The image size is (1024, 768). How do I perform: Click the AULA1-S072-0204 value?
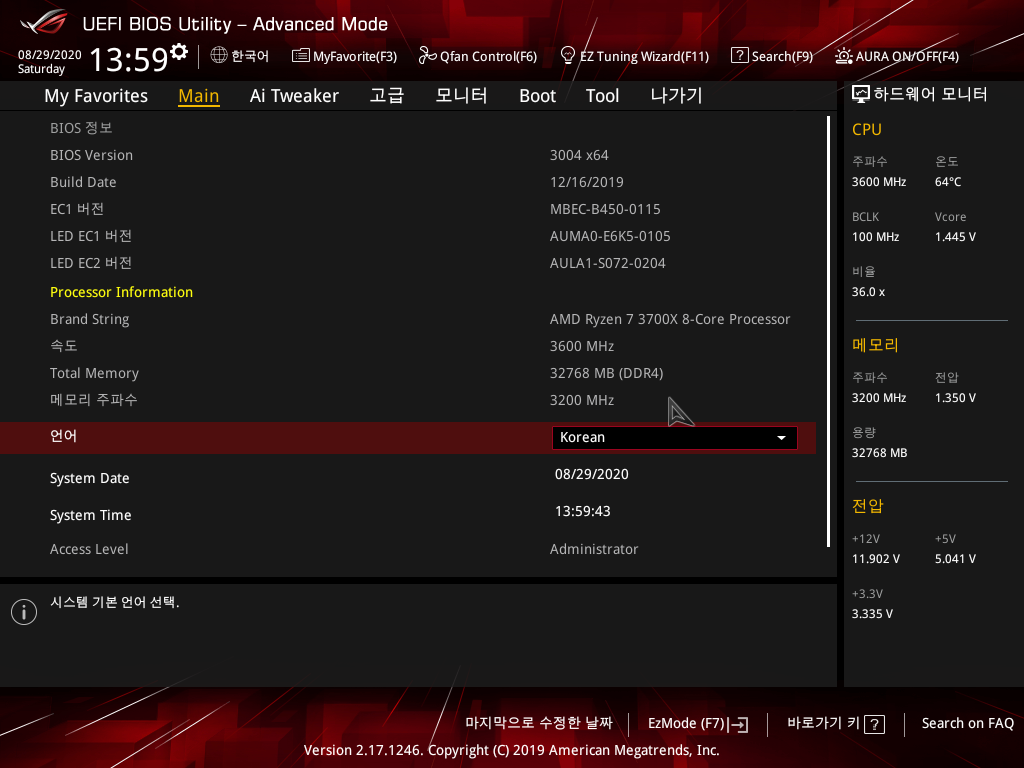(x=607, y=263)
